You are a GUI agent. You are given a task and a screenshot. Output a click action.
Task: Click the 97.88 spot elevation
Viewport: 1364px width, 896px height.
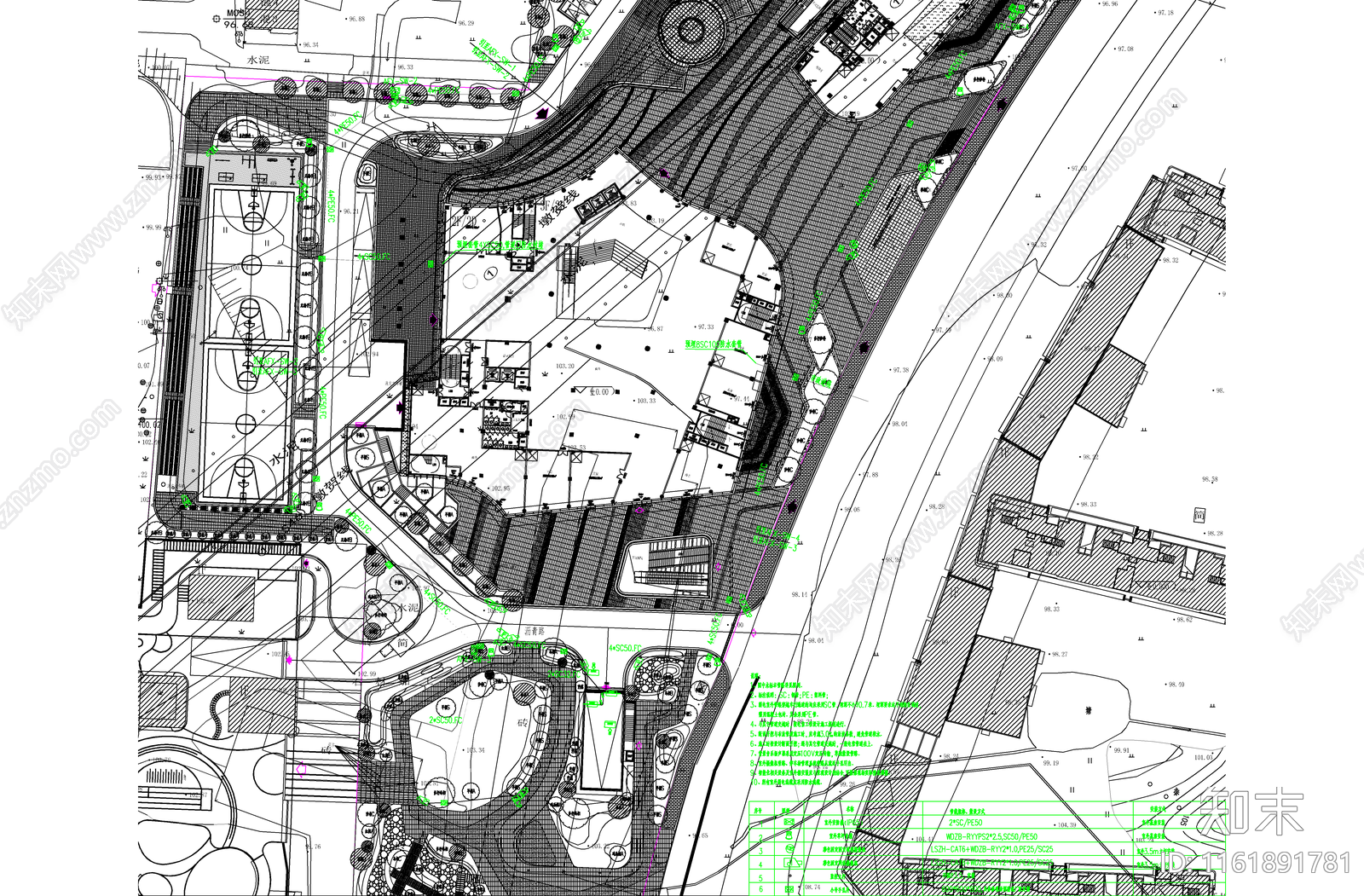point(870,475)
